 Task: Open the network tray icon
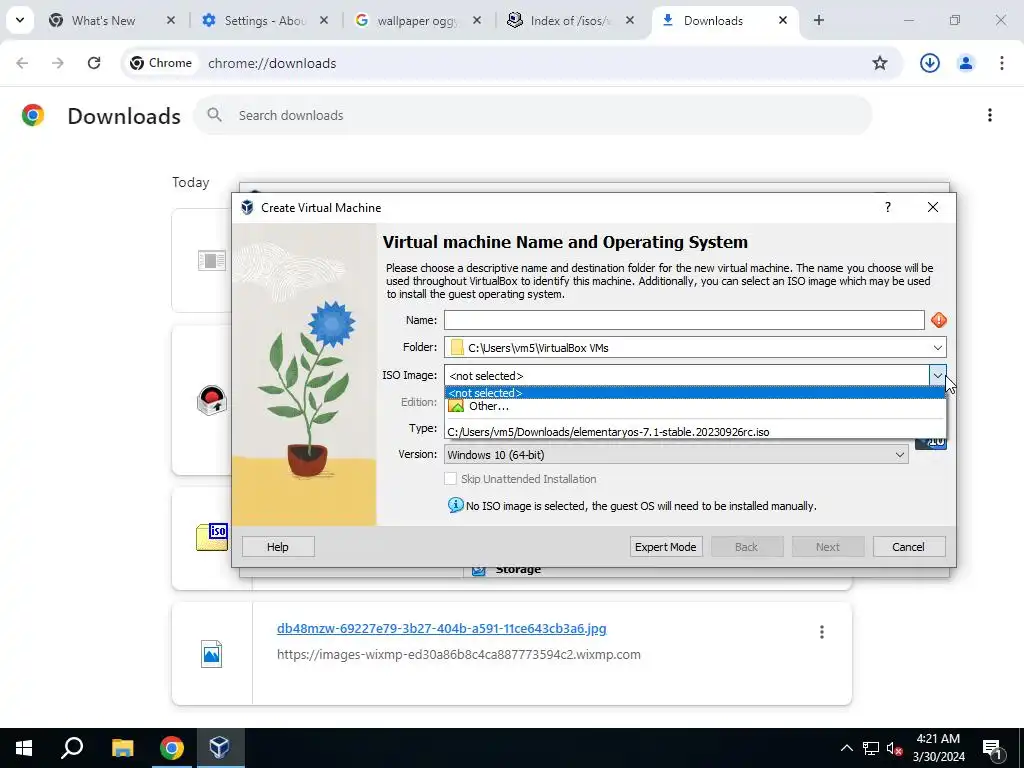coord(871,748)
